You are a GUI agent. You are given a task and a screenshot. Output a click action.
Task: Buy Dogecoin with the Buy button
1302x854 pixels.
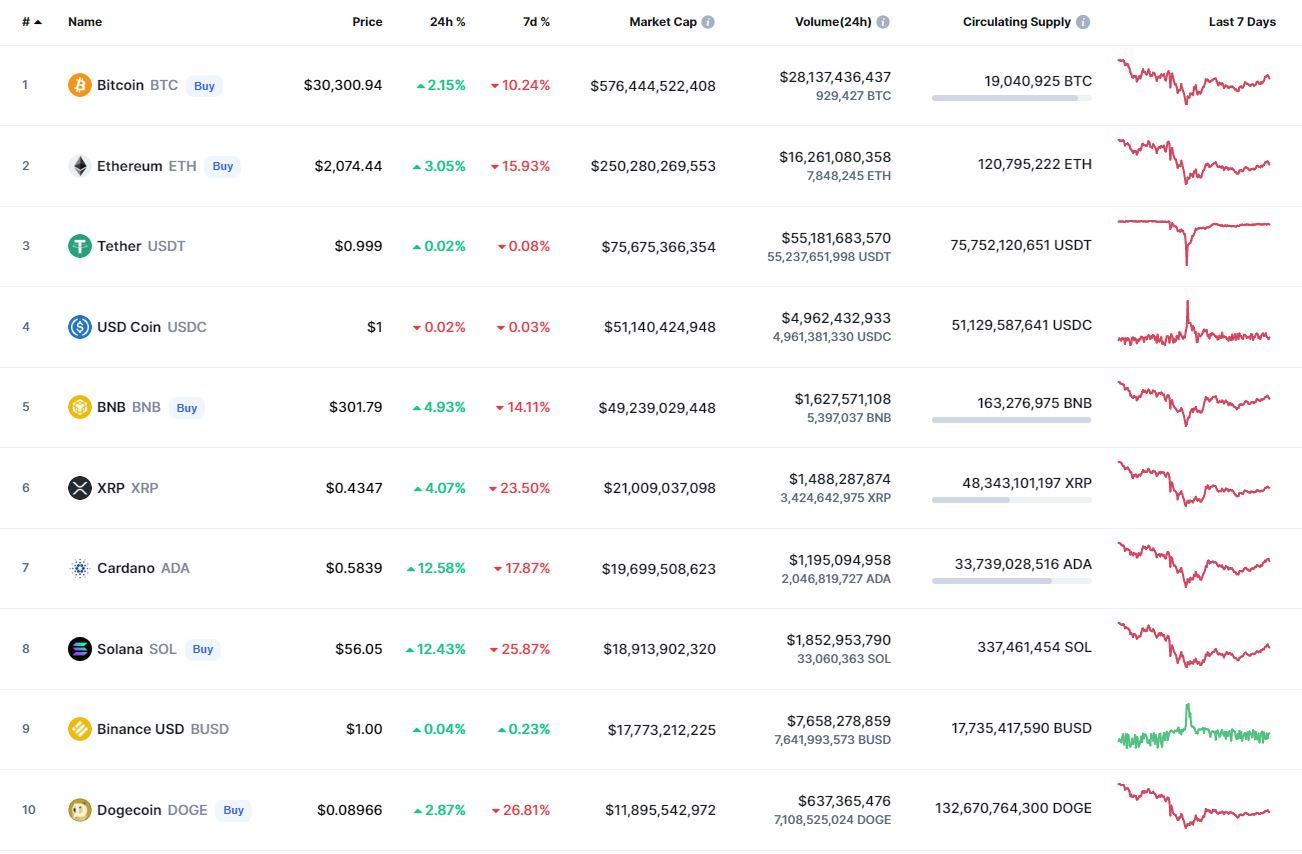point(233,810)
